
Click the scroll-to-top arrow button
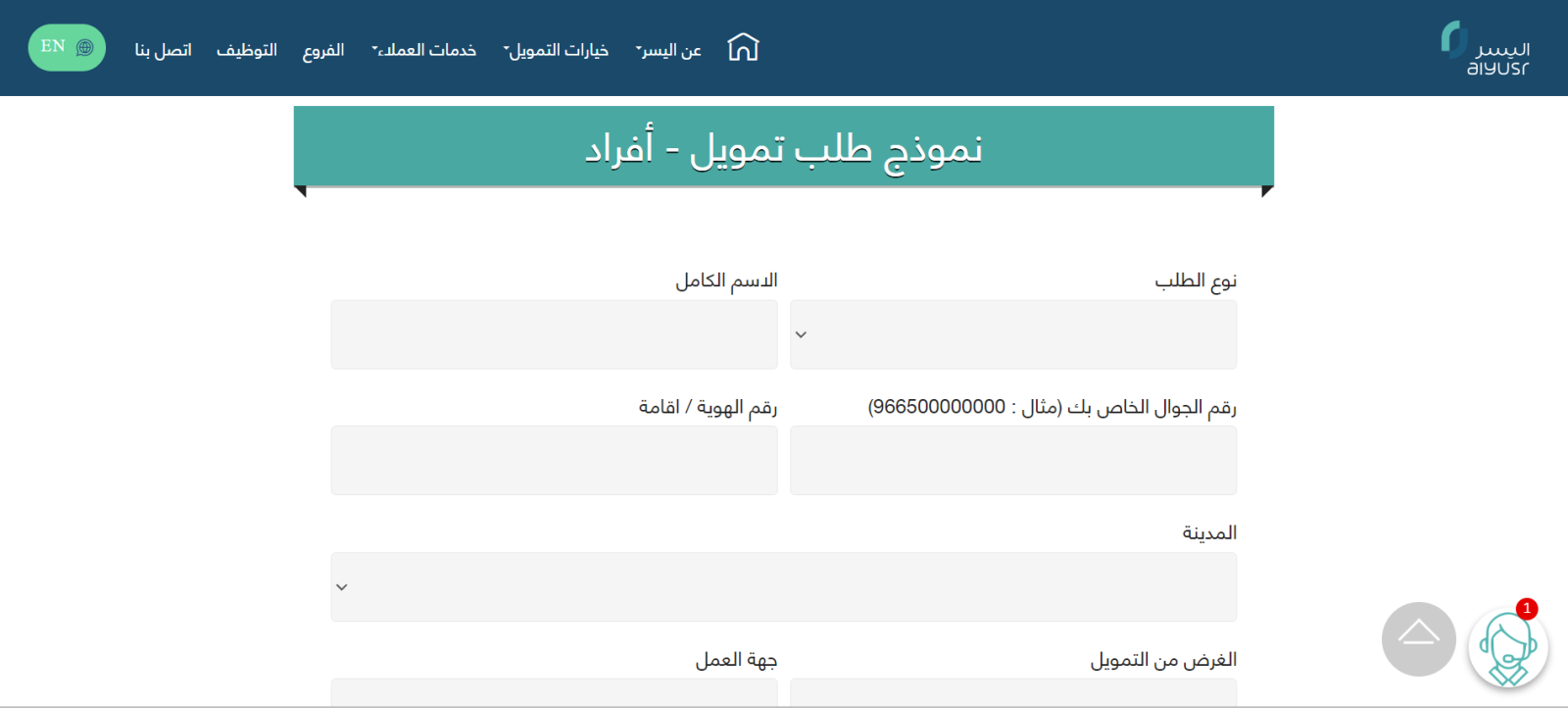point(1418,639)
